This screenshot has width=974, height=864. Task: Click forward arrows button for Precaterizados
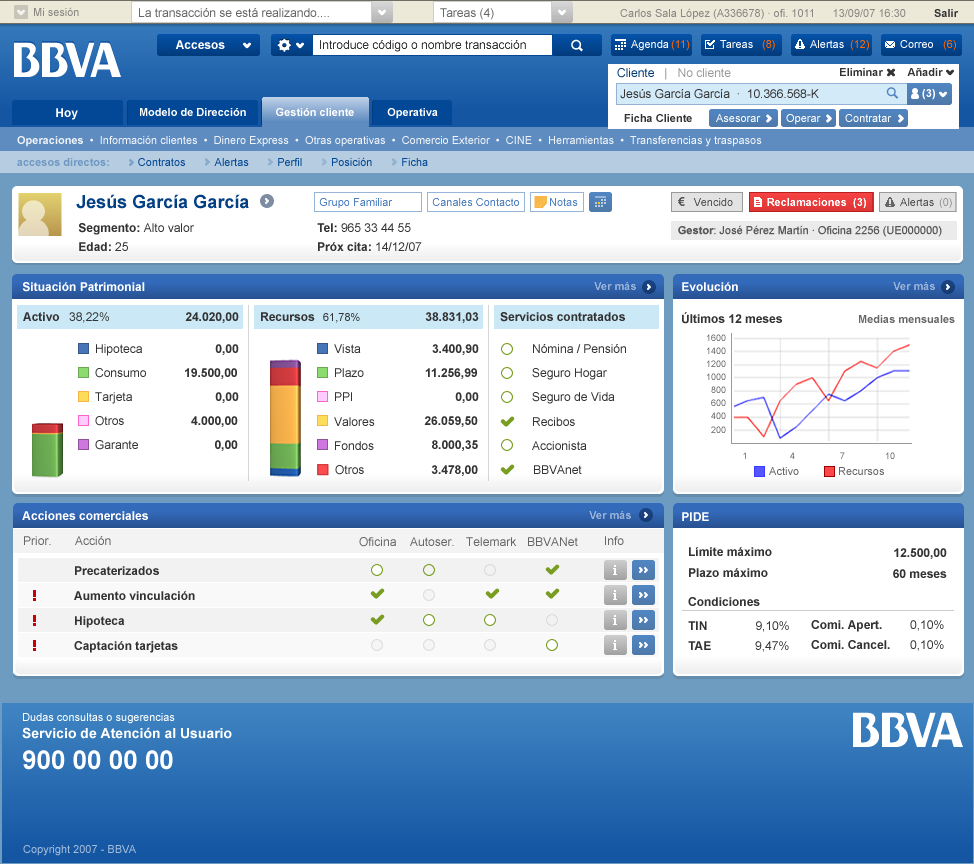click(644, 570)
